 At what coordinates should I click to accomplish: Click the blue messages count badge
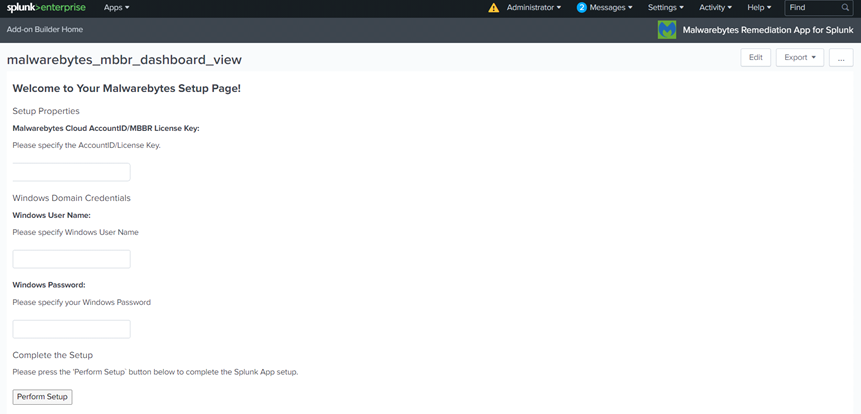coord(582,8)
